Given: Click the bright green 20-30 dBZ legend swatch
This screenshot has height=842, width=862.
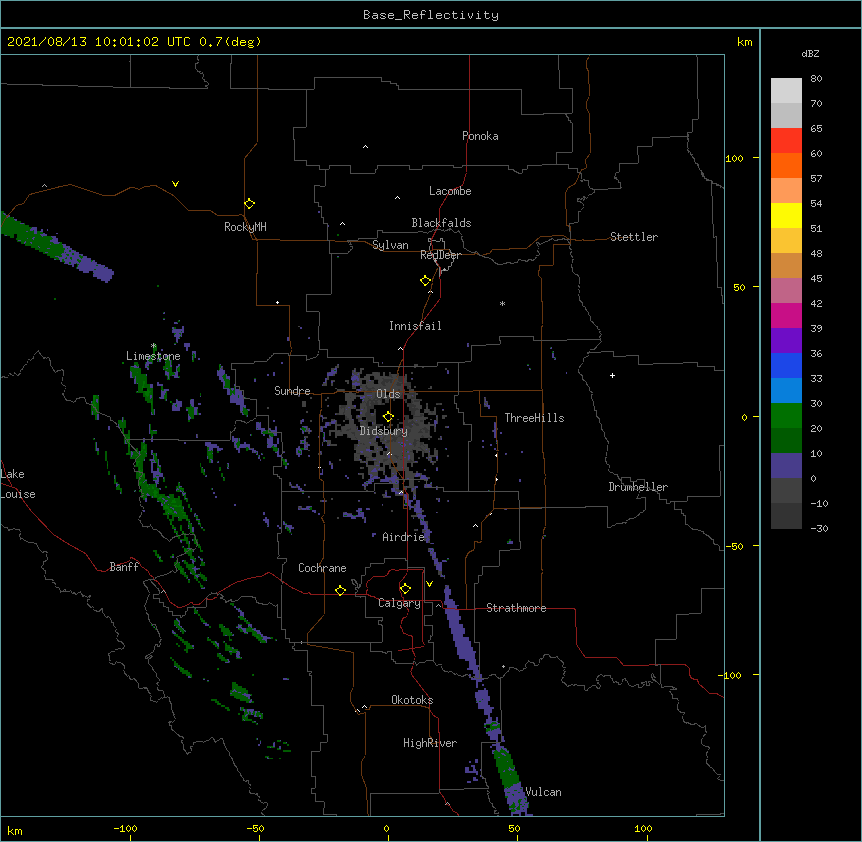Looking at the screenshot, I should (786, 416).
